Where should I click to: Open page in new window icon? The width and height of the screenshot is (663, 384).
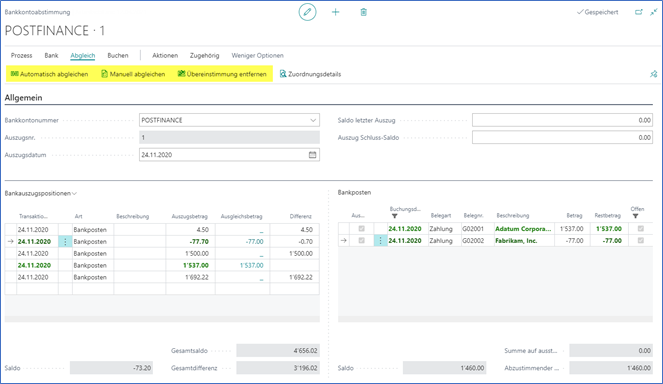pyautogui.click(x=638, y=12)
